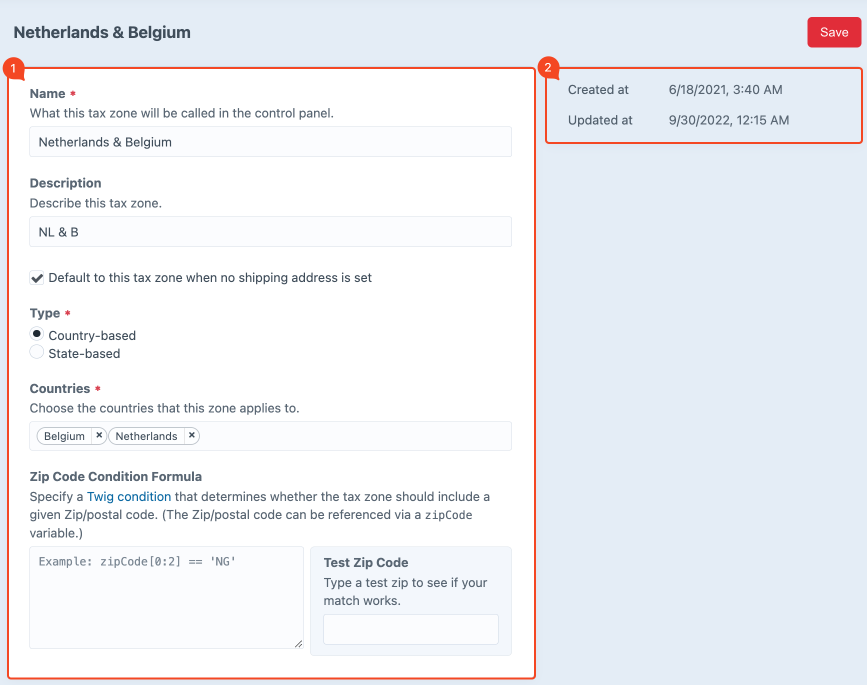Toggle the default tax zone checkbox

coord(37,278)
